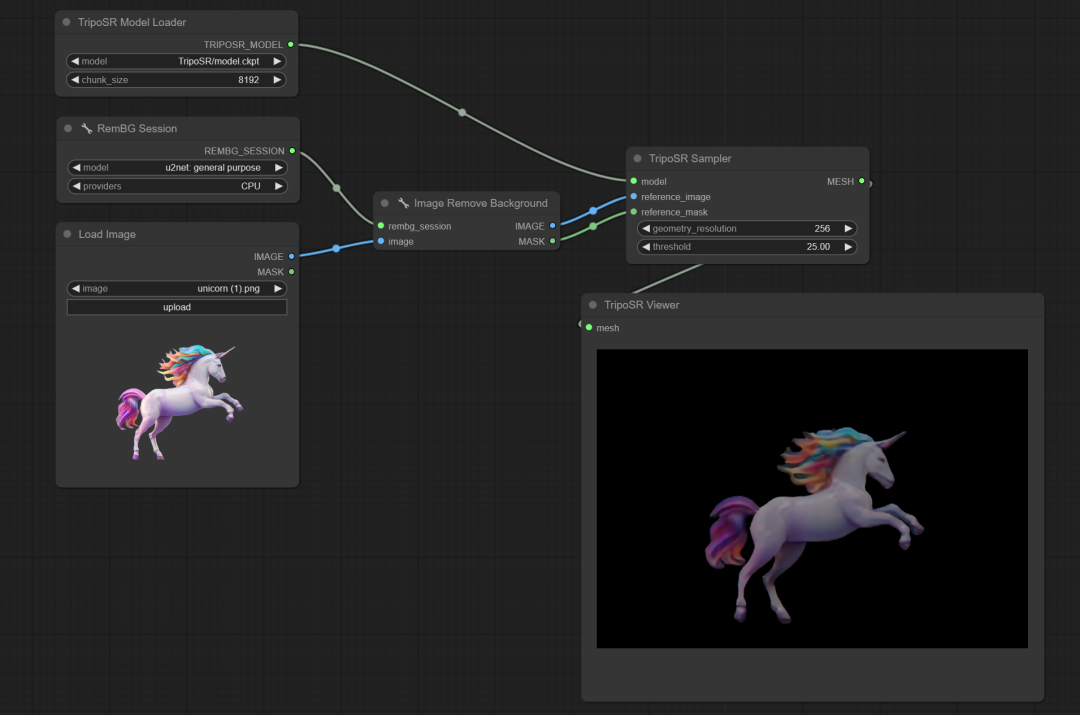
Task: Increase geometry_resolution with the right arrow
Action: click(x=849, y=228)
